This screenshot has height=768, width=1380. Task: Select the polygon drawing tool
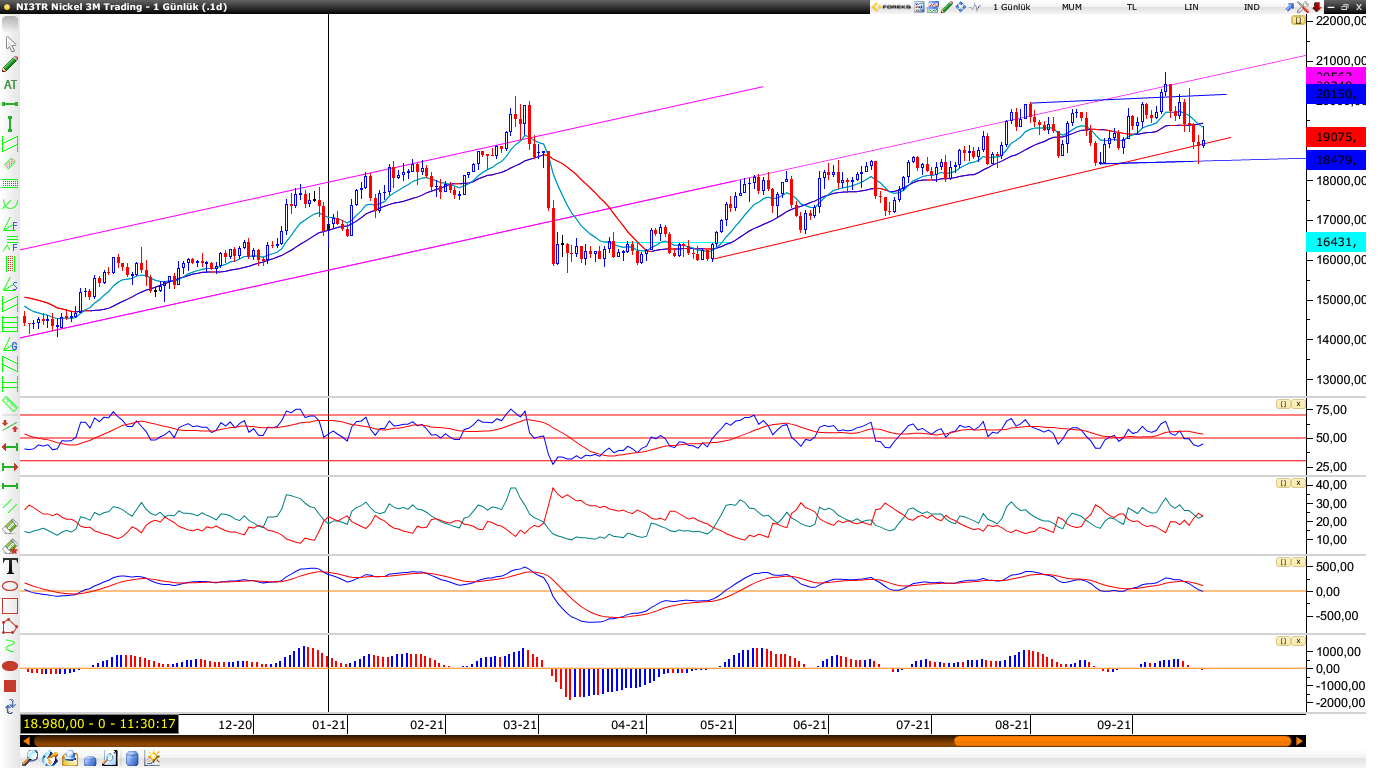[11, 626]
